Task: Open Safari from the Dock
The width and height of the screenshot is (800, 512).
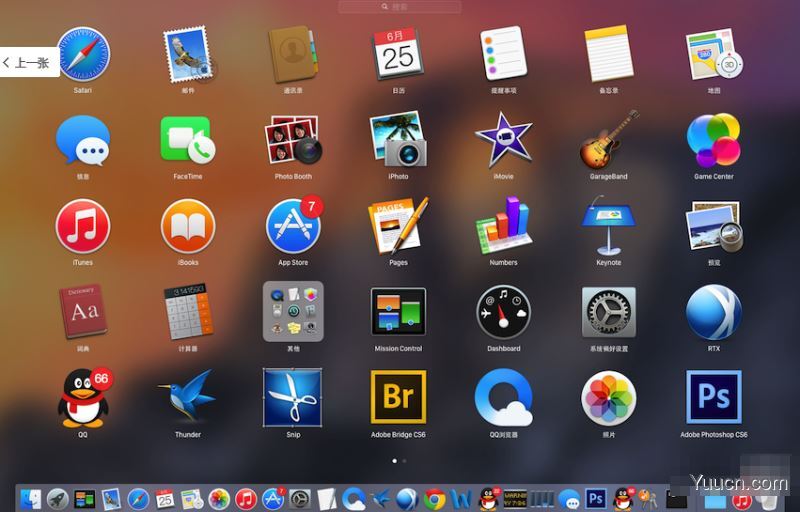Action: (x=138, y=499)
